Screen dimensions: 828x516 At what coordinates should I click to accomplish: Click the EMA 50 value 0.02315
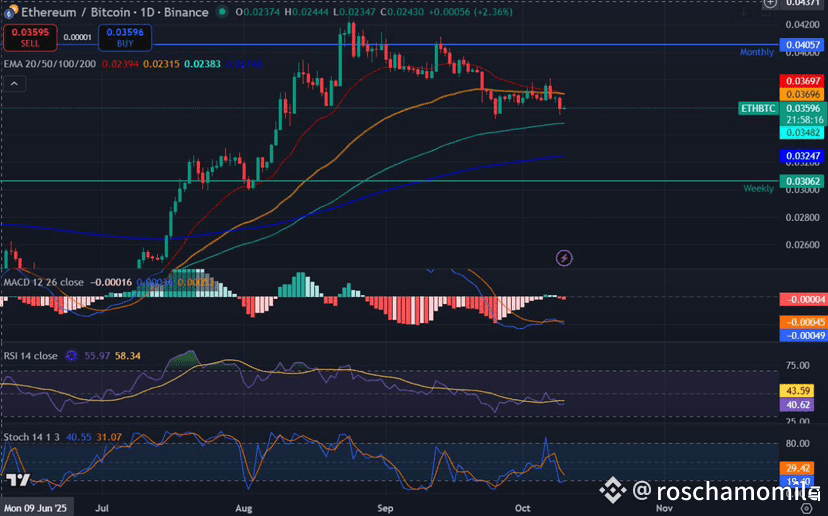(161, 64)
